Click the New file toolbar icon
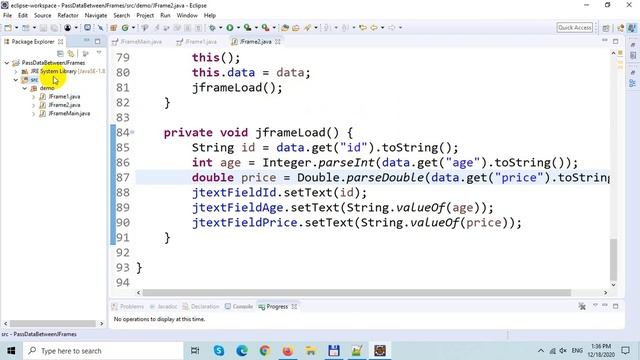The height and width of the screenshot is (360, 640). click(8, 28)
